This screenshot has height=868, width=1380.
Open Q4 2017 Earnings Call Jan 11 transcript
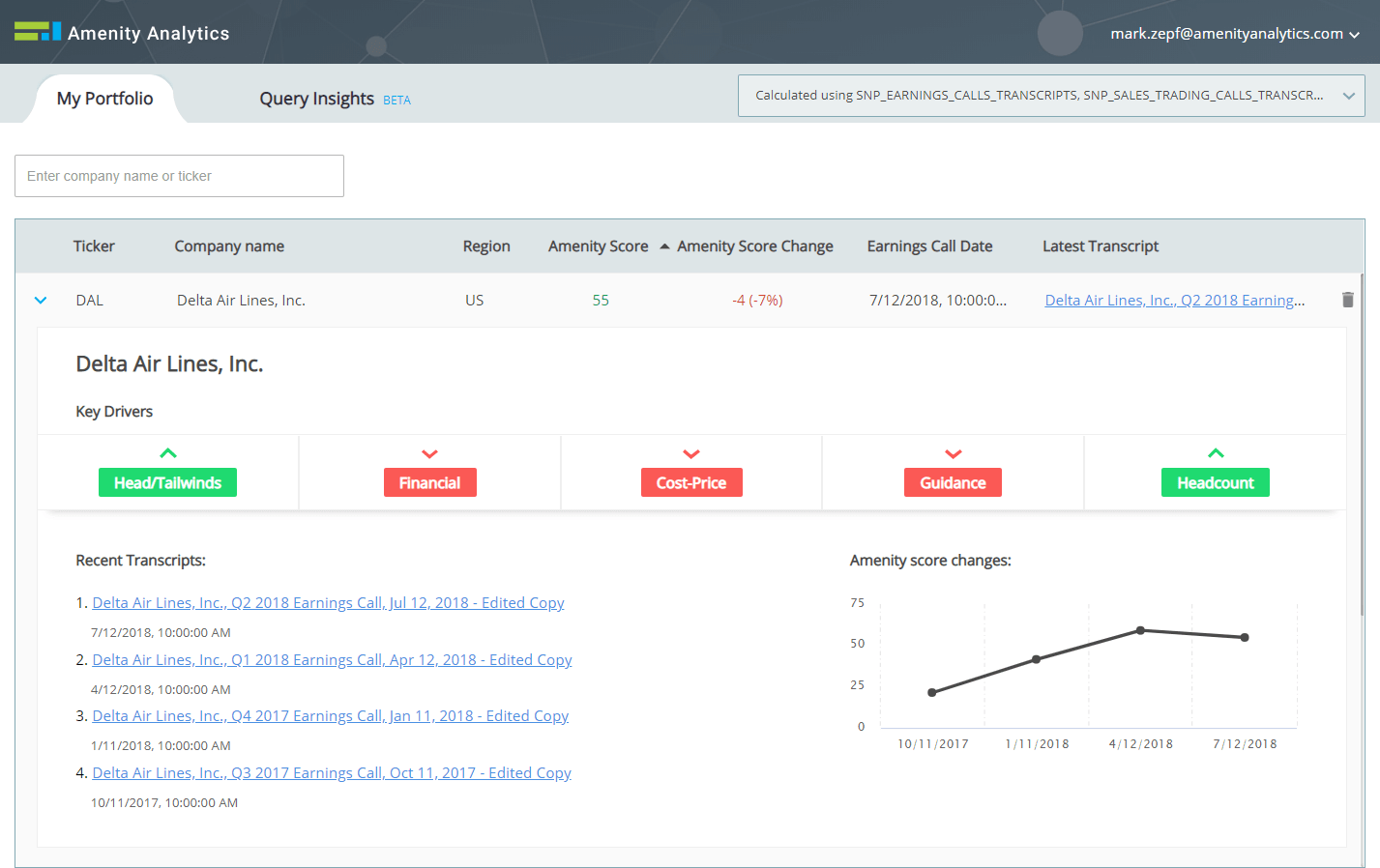coord(330,716)
